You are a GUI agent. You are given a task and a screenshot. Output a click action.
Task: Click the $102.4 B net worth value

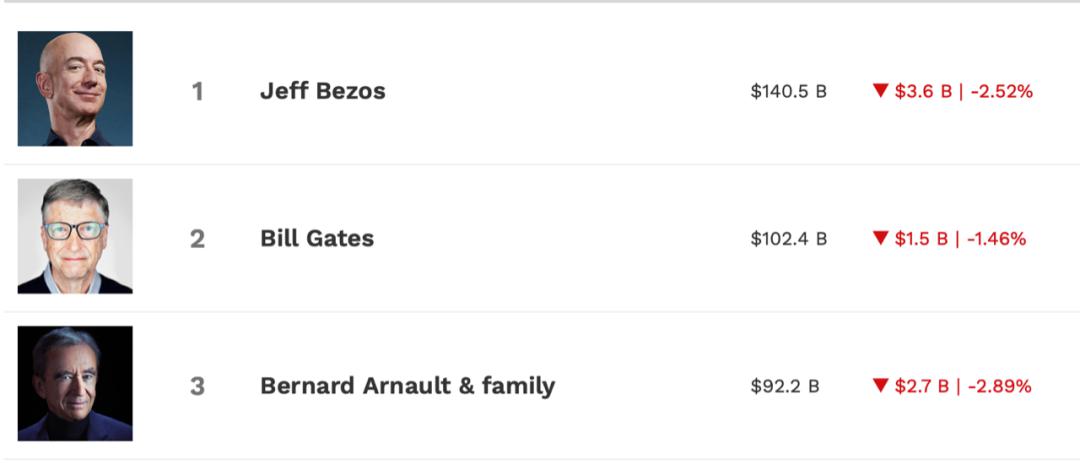788,239
